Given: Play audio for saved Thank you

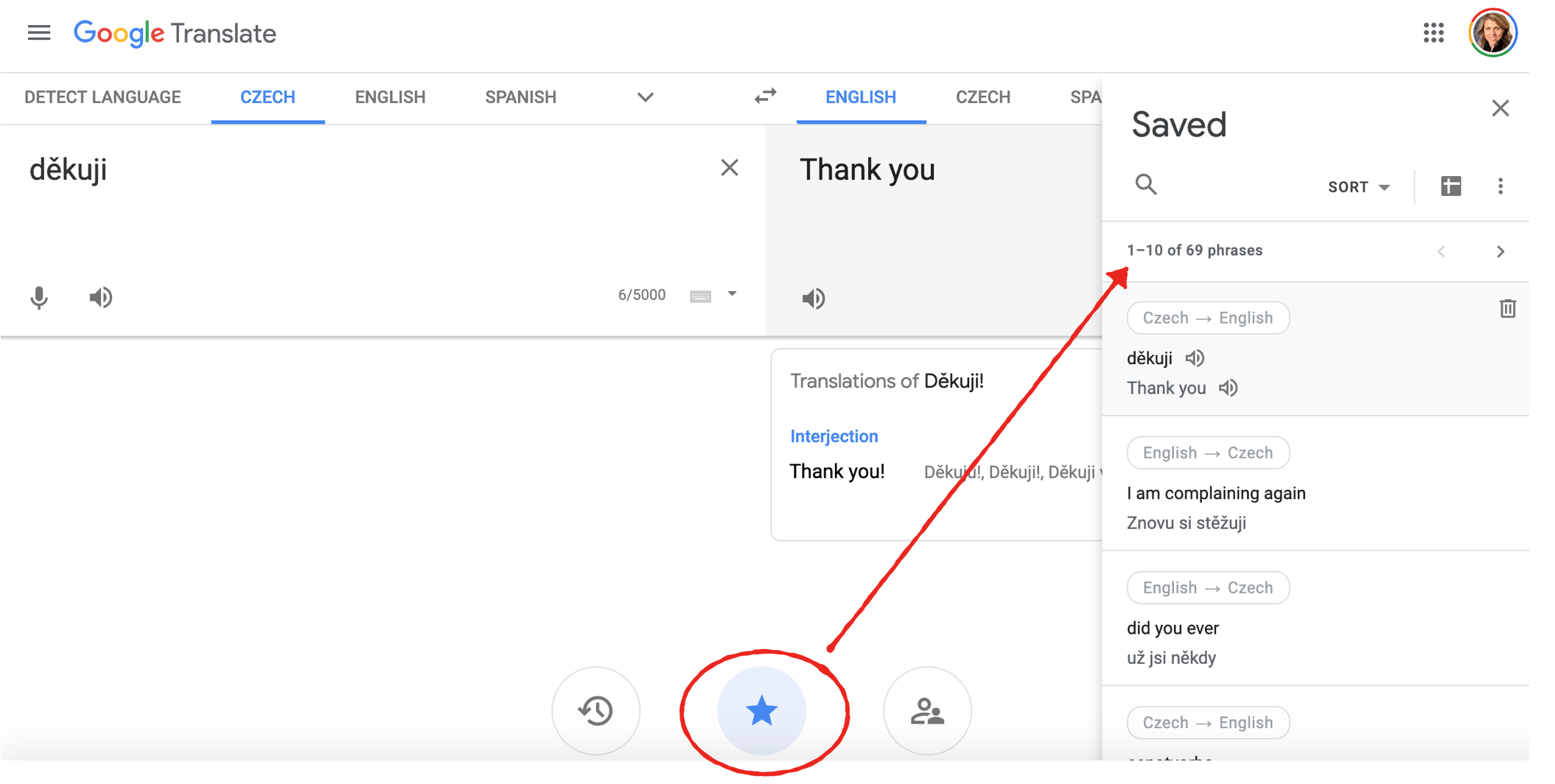Looking at the screenshot, I should [1228, 388].
